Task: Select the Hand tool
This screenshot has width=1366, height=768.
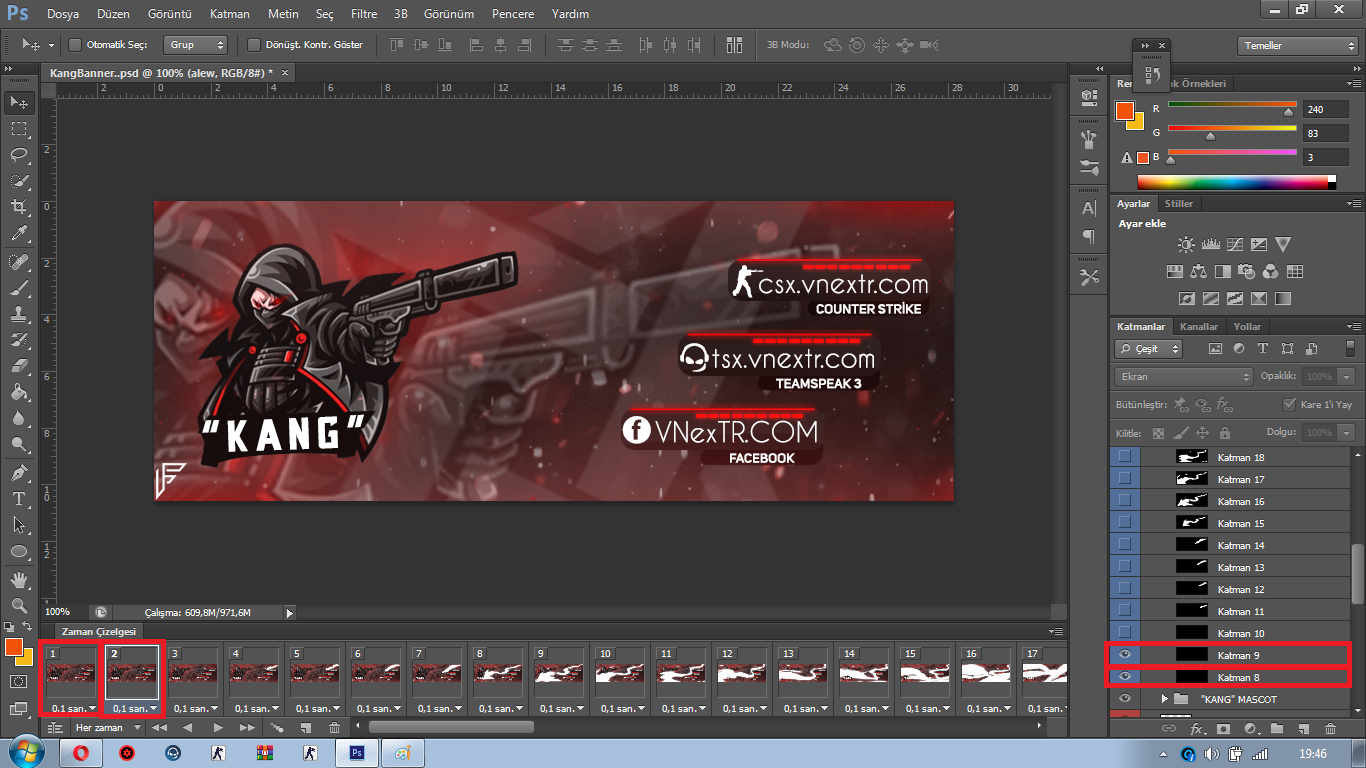Action: 18,580
